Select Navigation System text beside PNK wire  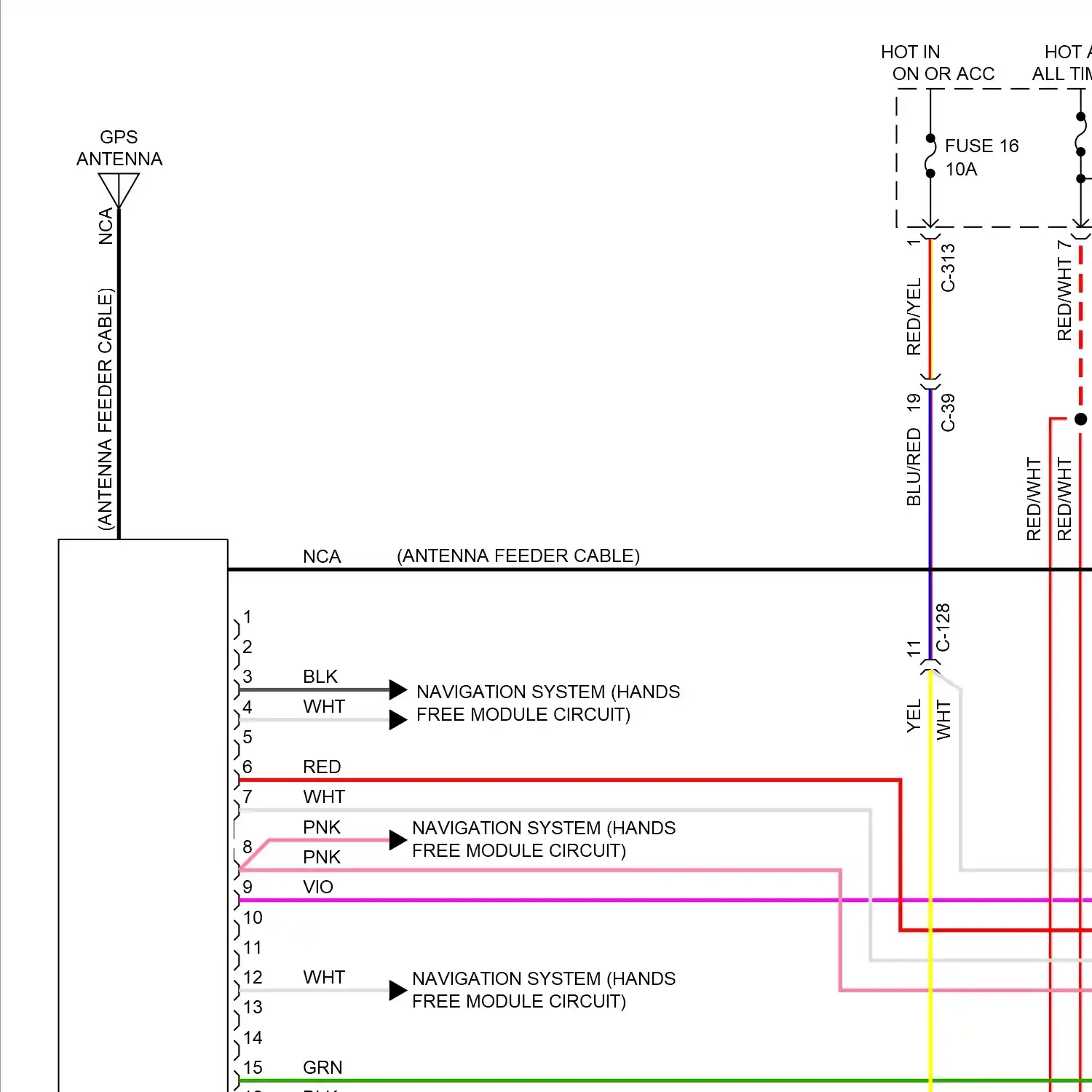click(544, 839)
